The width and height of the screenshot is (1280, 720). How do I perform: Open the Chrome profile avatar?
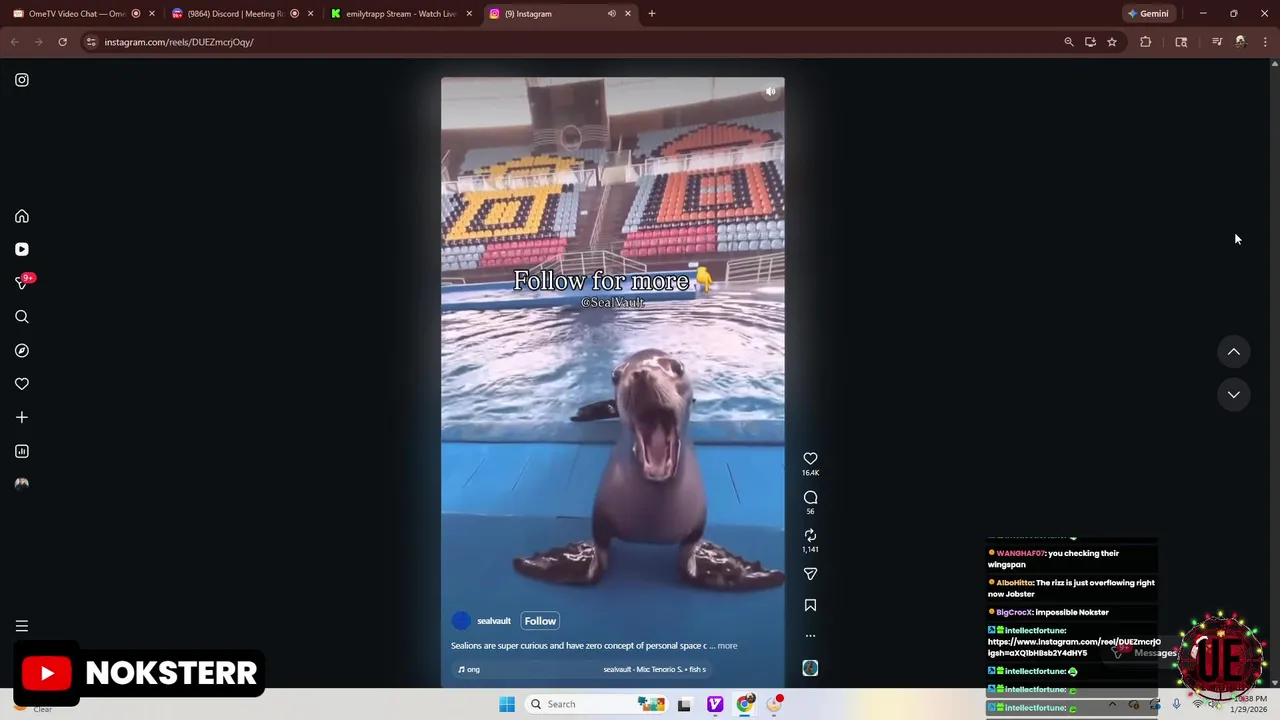1241,42
